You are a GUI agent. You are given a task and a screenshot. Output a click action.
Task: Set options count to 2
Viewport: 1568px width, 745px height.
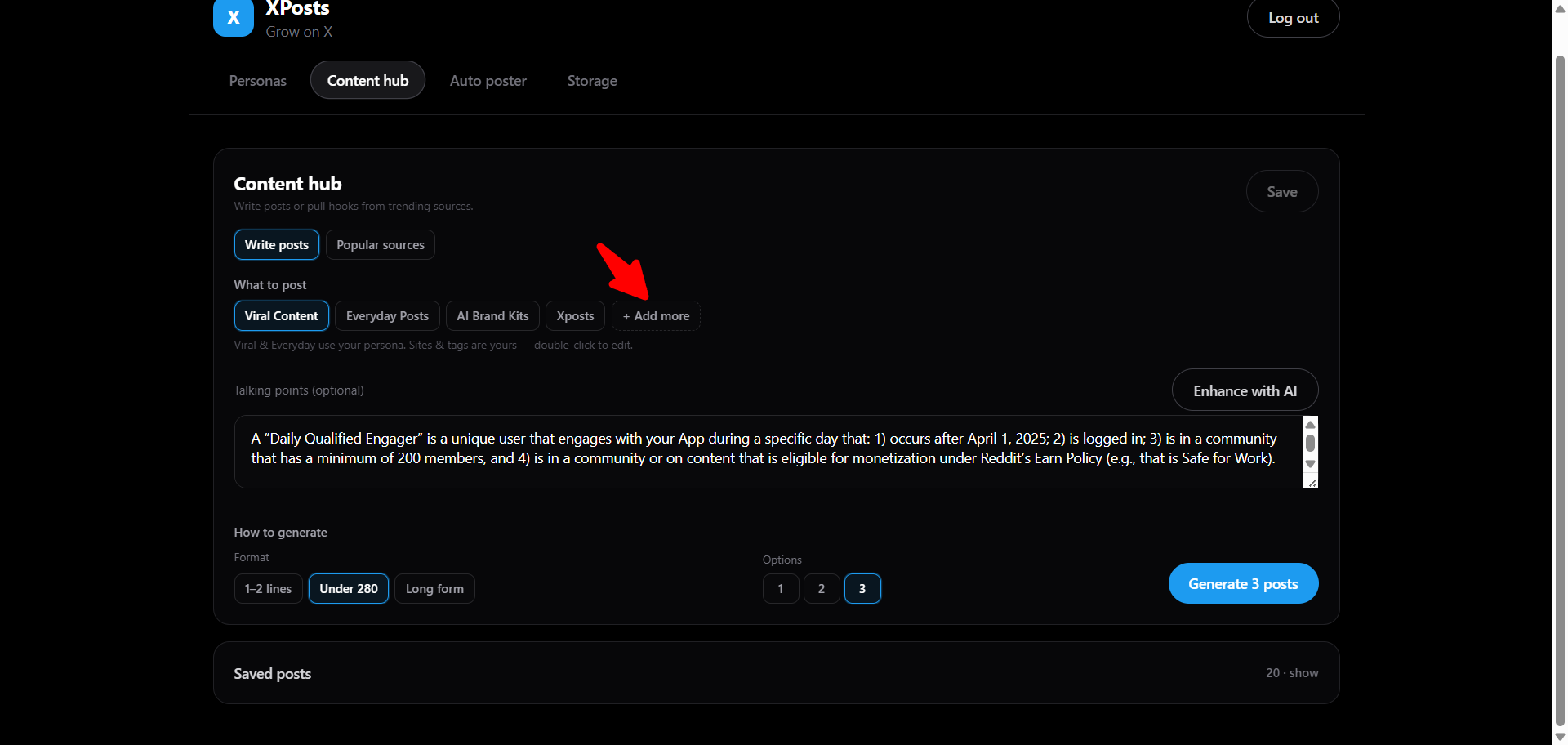(x=822, y=589)
